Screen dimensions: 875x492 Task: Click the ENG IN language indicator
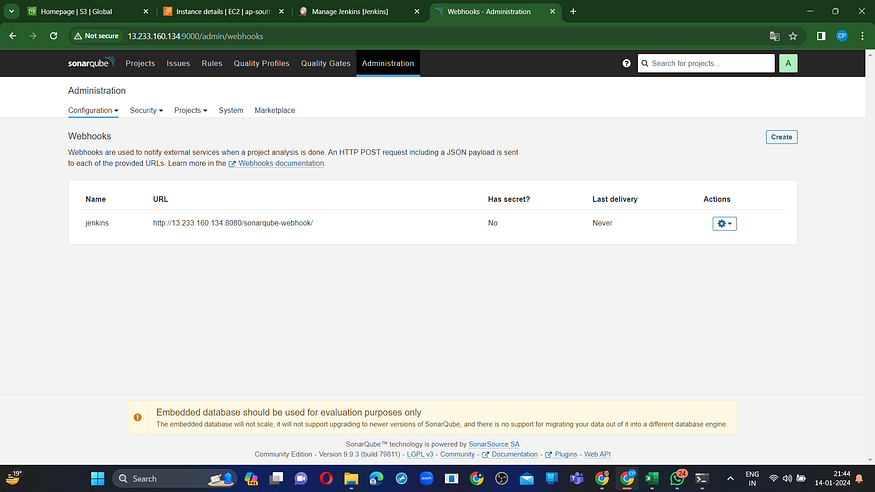(752, 479)
